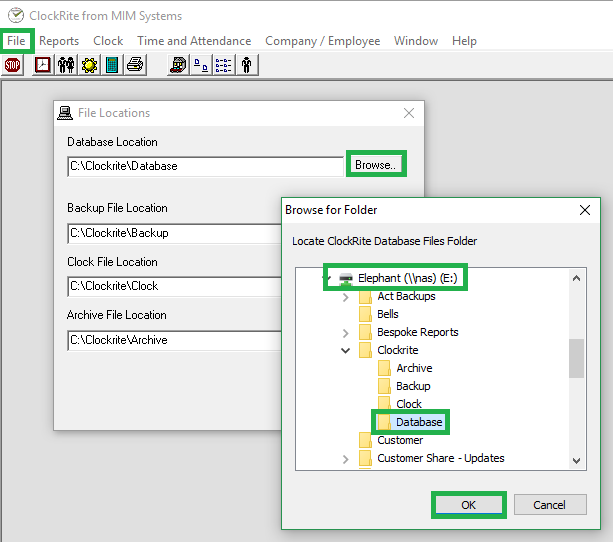Select 'Archive' subfolder label
This screenshot has width=613, height=542.
pyautogui.click(x=414, y=368)
